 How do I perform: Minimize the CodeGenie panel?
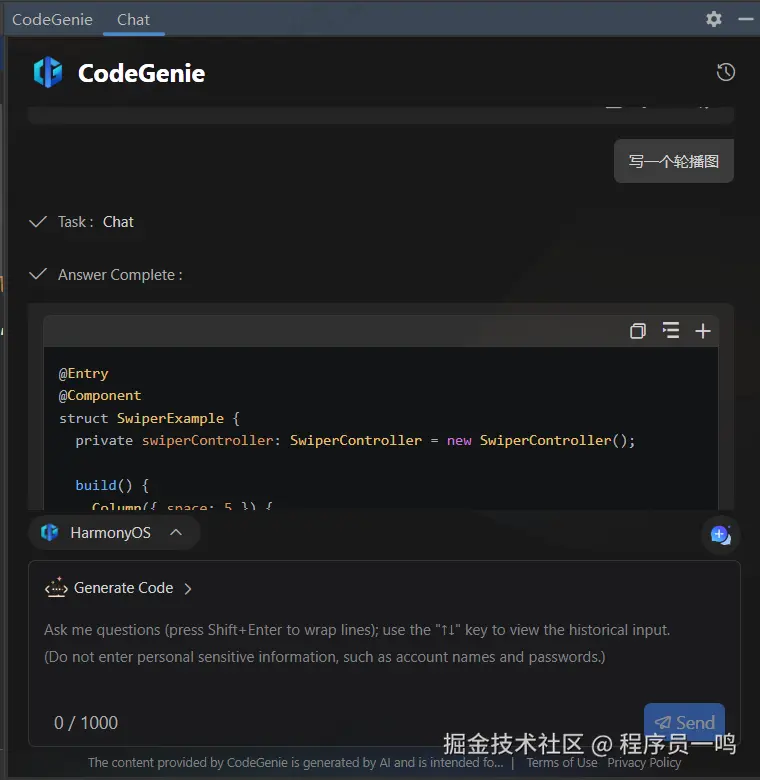[746, 19]
